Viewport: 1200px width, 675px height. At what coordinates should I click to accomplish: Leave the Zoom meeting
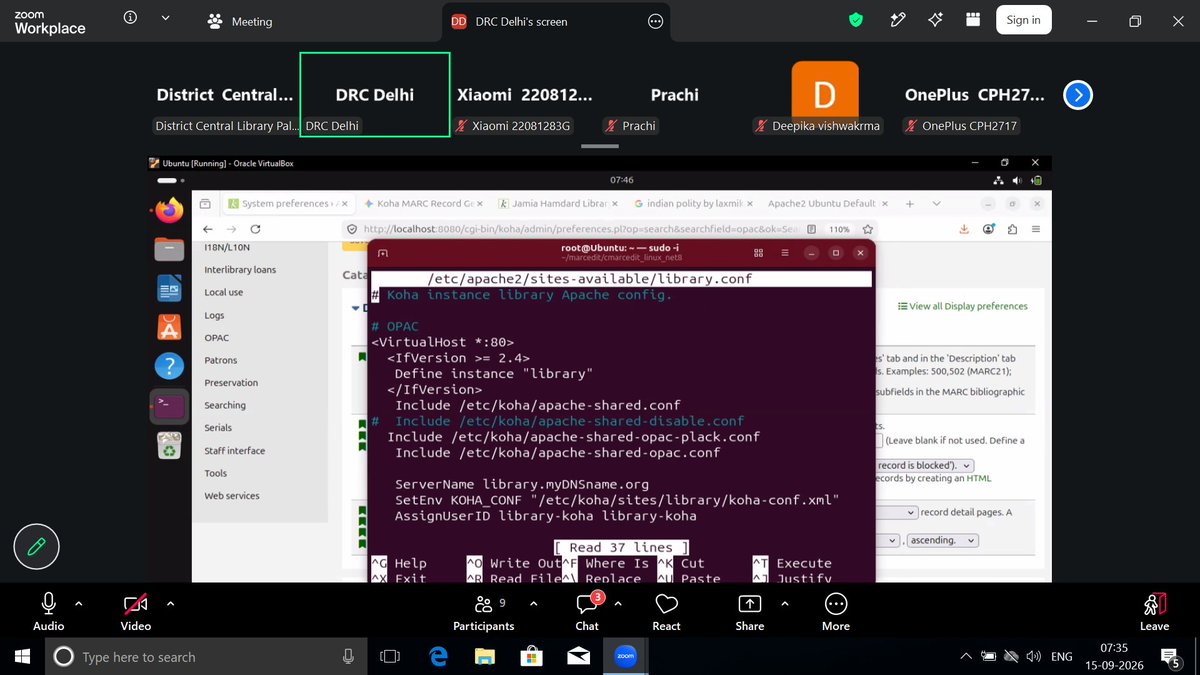coord(1154,611)
